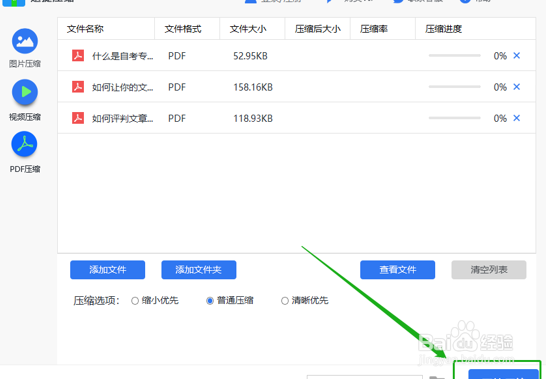Select the 清晰优先 radio option
This screenshot has width=546, height=379.
tap(284, 301)
